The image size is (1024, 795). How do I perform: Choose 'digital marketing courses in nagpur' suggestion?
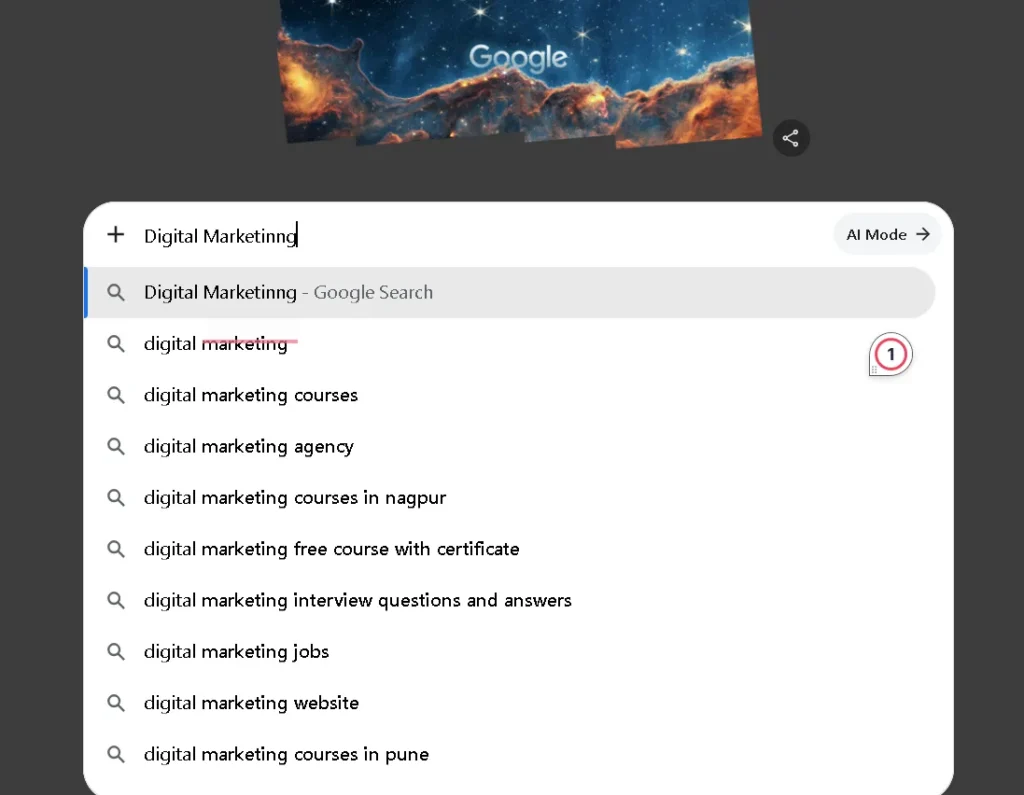pos(509,498)
